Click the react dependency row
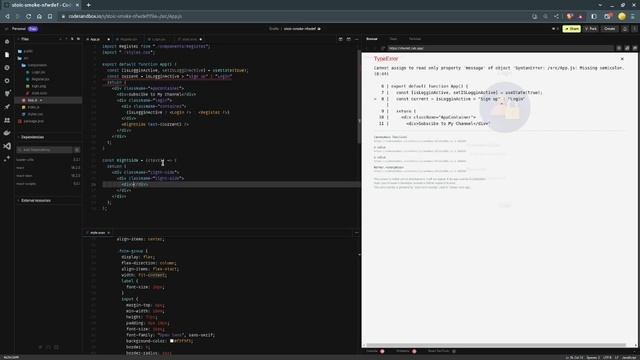640x360 pixels. coord(48,168)
